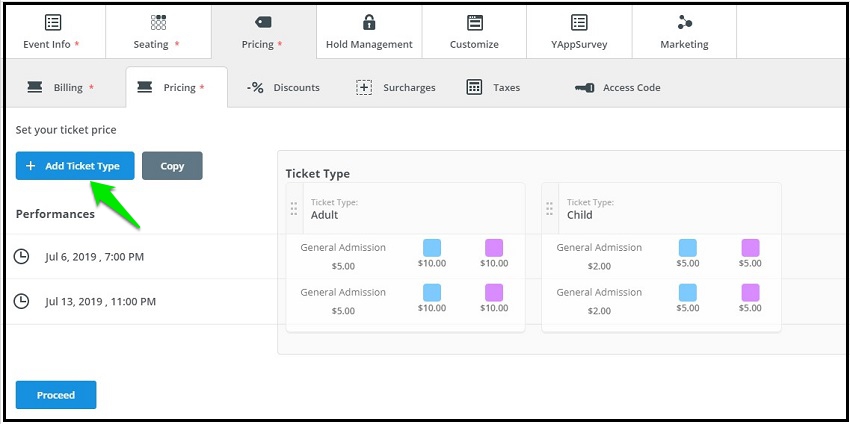
Task: Click the Surcharges plus-box icon
Action: 364,87
